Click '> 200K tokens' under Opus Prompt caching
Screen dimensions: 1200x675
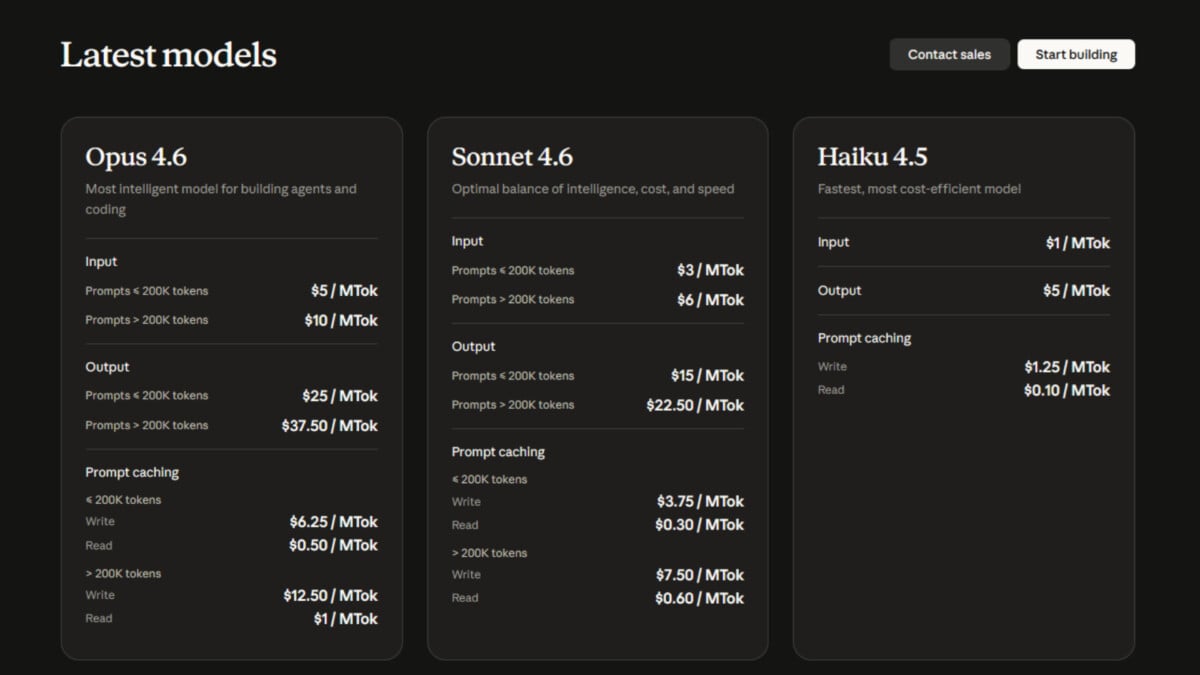pos(123,574)
